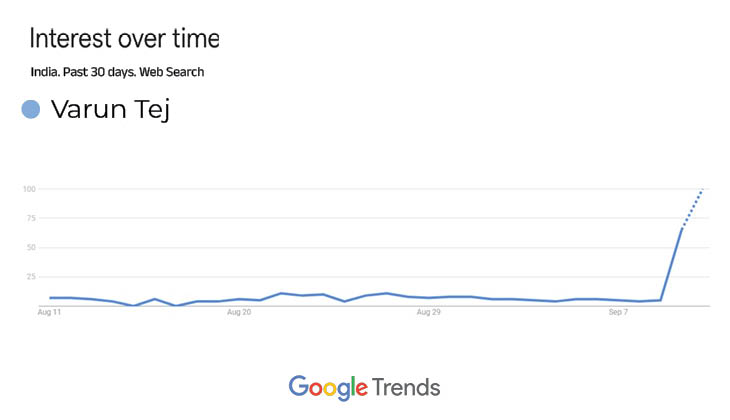This screenshot has width=730, height=420.
Task: Click the Interest over time heading
Action: 124,38
